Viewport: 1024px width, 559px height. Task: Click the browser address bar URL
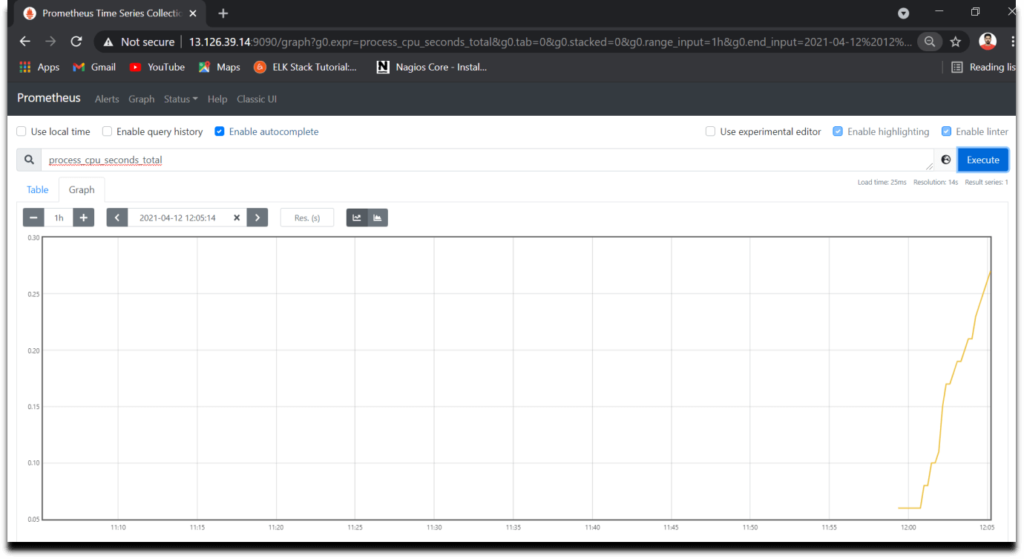click(x=550, y=42)
